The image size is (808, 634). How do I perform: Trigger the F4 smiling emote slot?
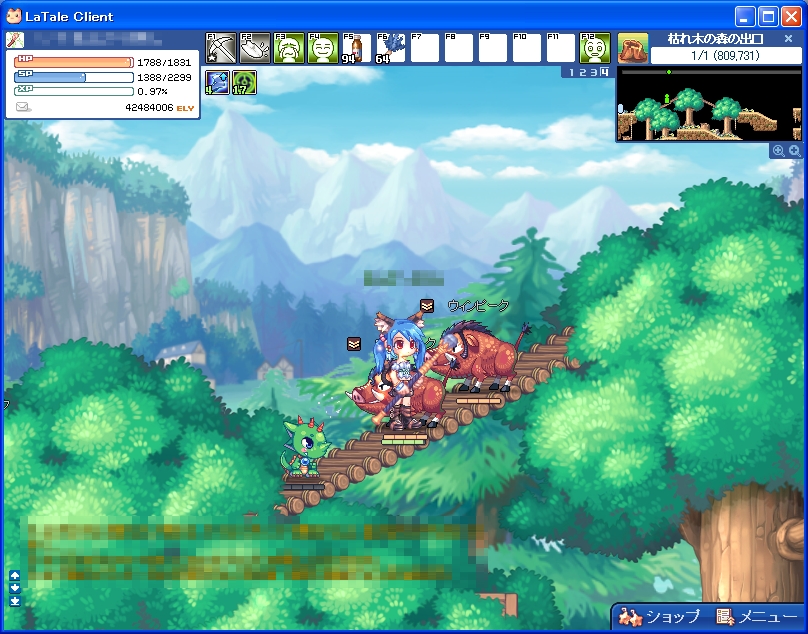coord(323,48)
